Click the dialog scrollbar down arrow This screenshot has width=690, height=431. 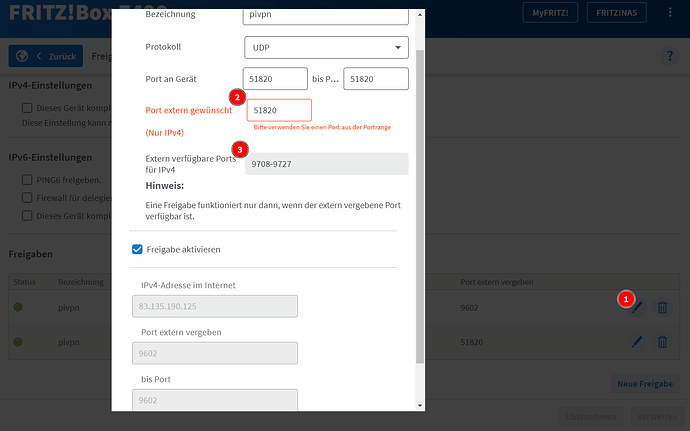click(x=419, y=405)
